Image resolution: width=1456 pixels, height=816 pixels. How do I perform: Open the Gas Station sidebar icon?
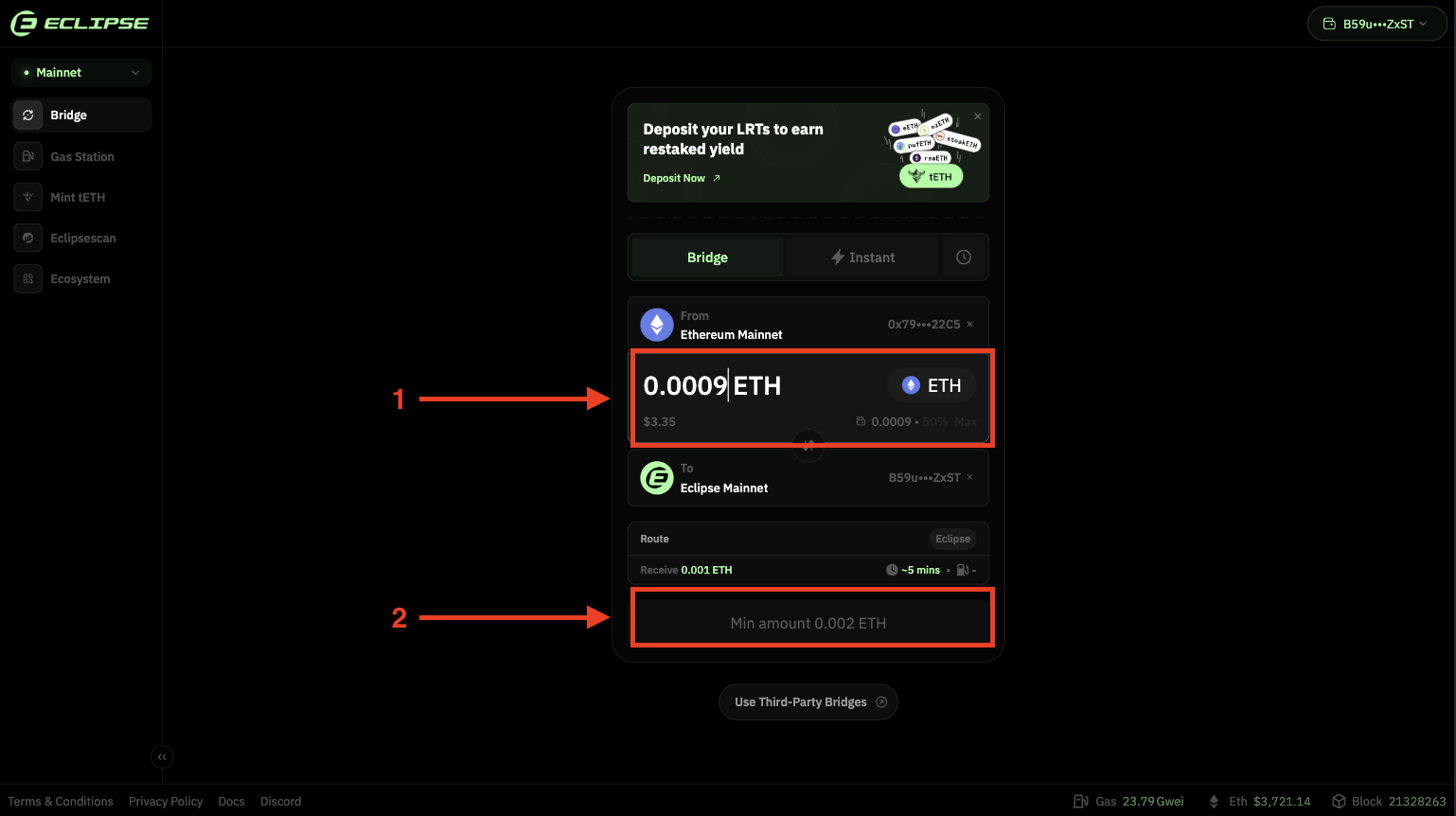[x=28, y=156]
